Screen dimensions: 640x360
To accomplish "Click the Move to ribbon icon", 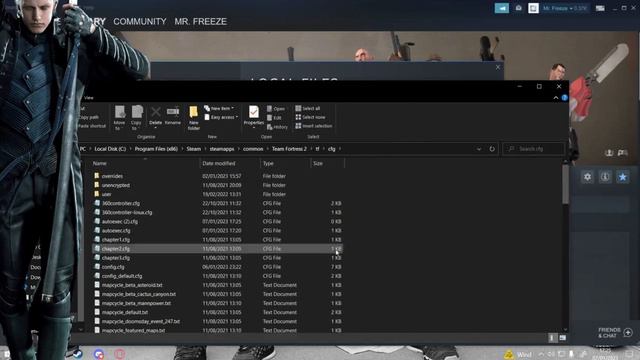I will pyautogui.click(x=119, y=118).
